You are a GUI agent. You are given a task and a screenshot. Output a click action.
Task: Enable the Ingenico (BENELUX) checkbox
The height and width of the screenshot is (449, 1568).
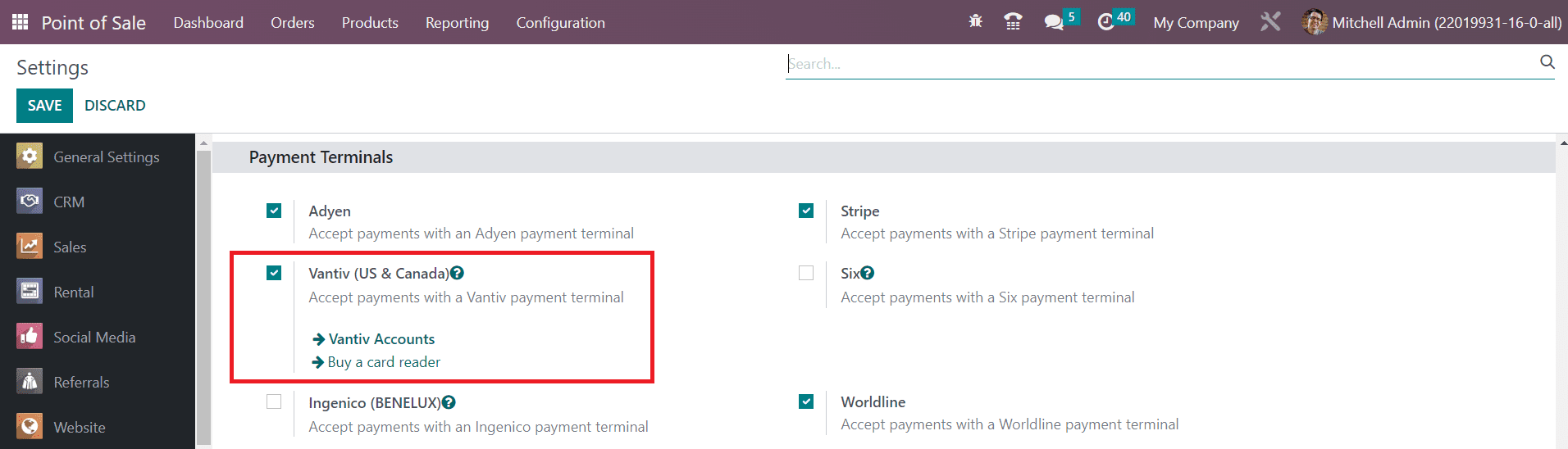click(274, 401)
